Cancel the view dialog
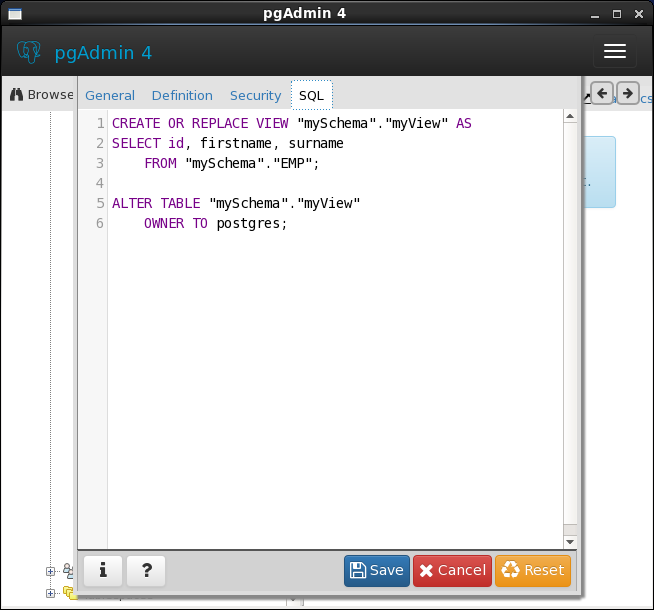 [x=452, y=570]
